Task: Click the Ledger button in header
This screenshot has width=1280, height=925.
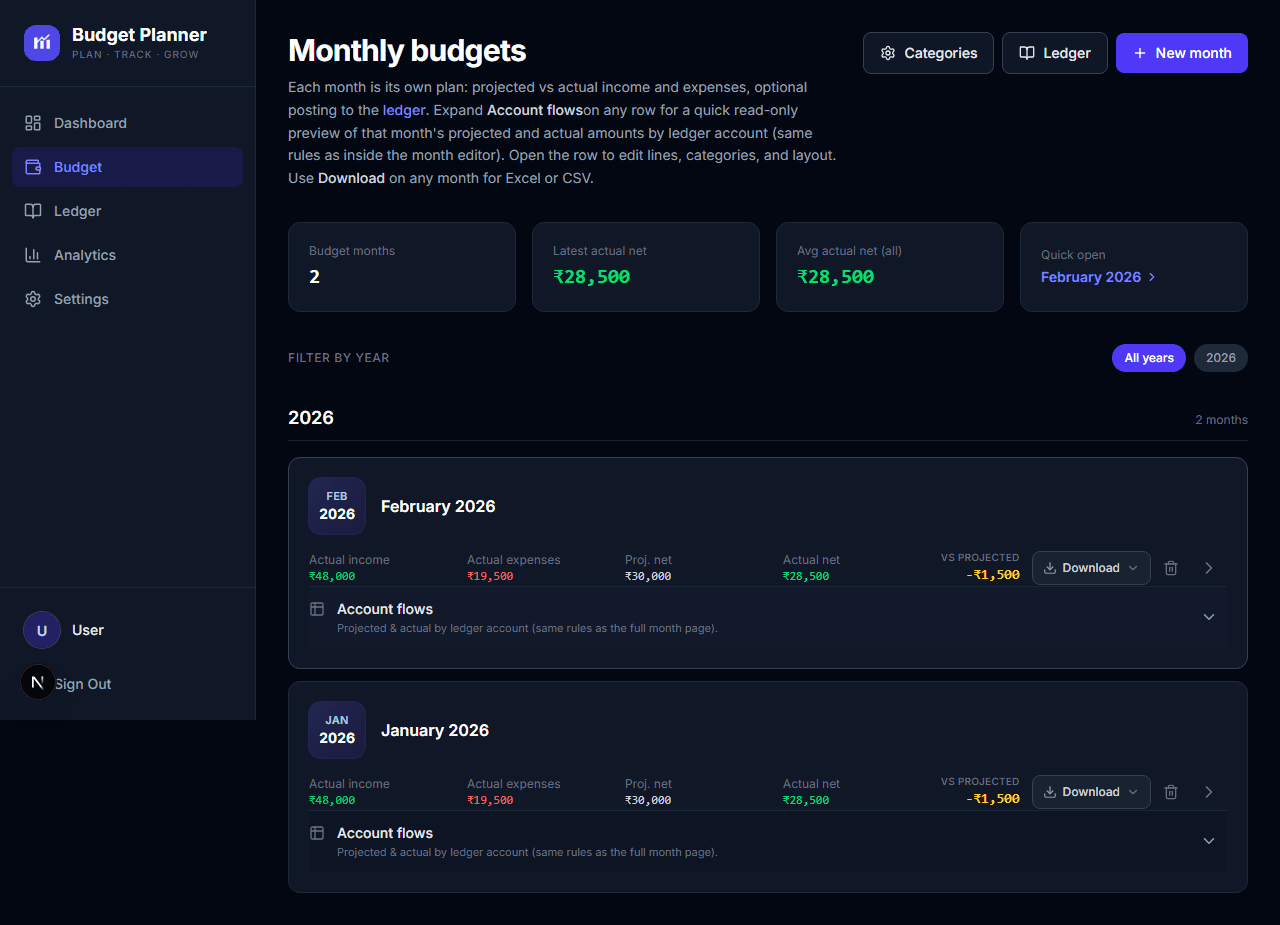Action: click(x=1055, y=53)
